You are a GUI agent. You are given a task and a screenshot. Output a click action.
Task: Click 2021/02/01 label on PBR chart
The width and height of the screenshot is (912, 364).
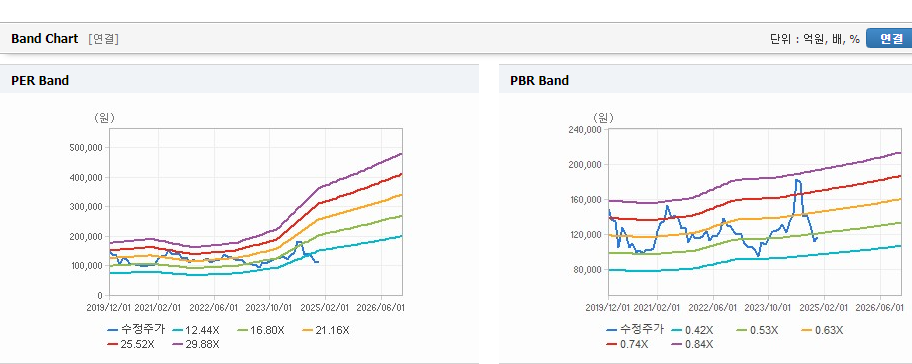click(x=657, y=307)
